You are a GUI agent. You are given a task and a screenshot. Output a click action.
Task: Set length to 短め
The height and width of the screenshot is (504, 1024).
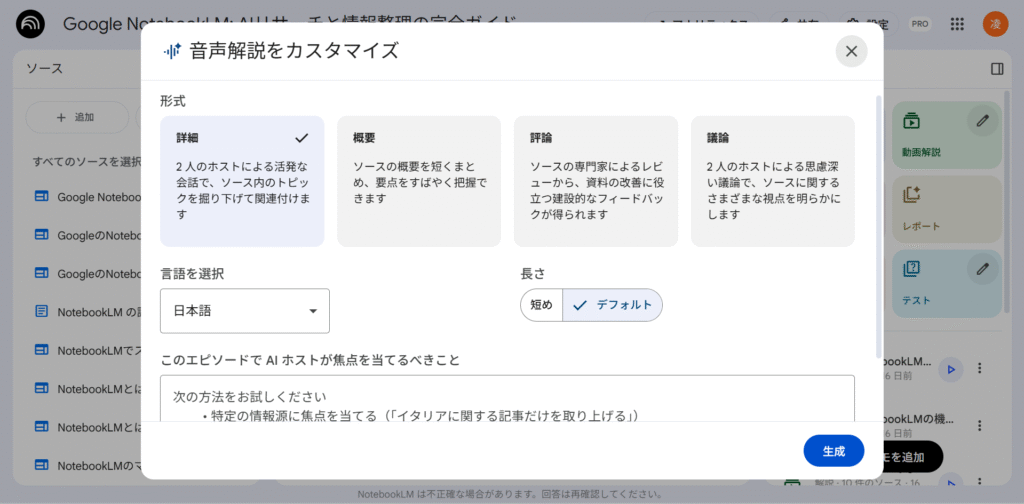541,305
